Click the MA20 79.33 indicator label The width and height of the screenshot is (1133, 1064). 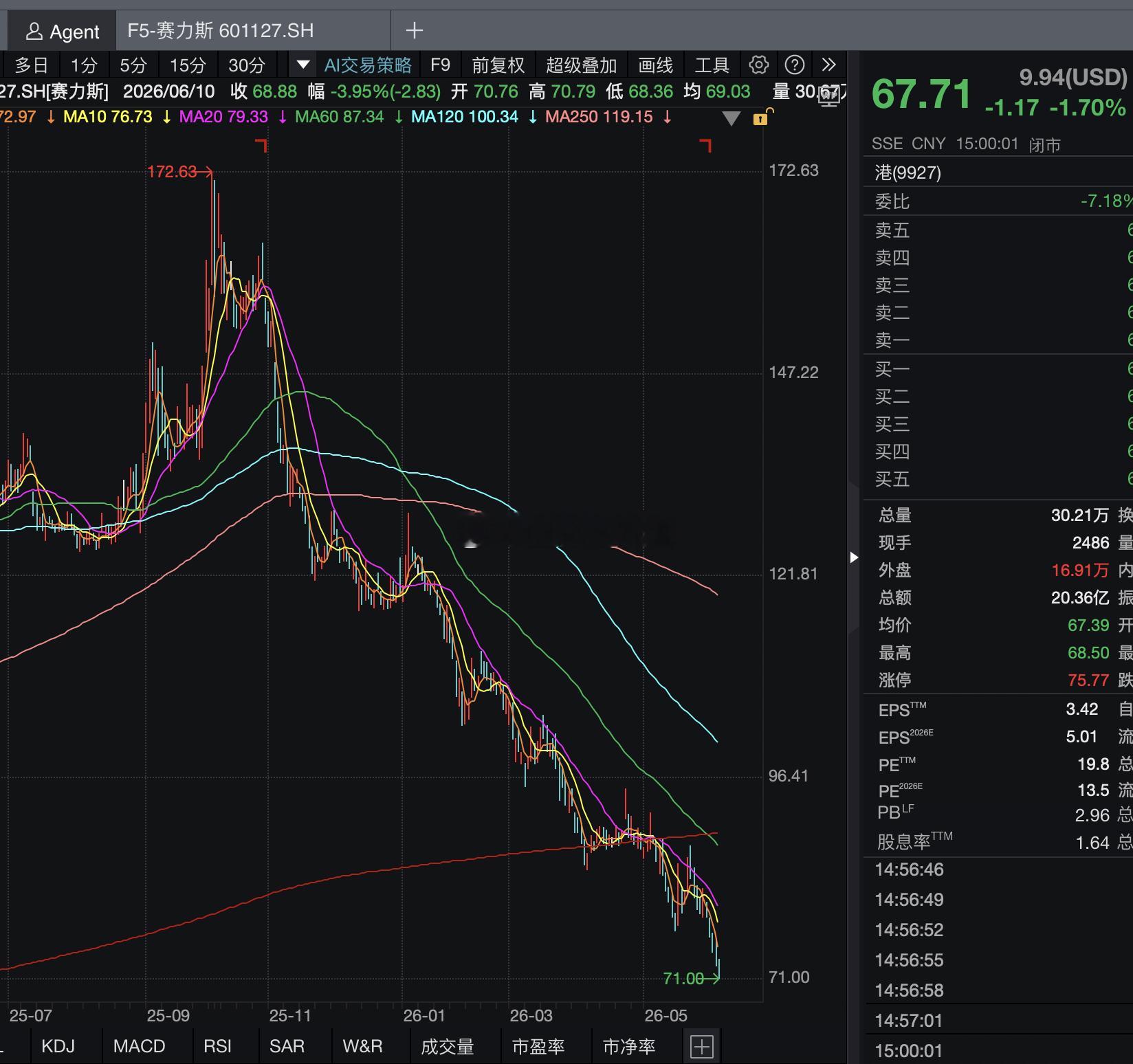click(x=223, y=117)
